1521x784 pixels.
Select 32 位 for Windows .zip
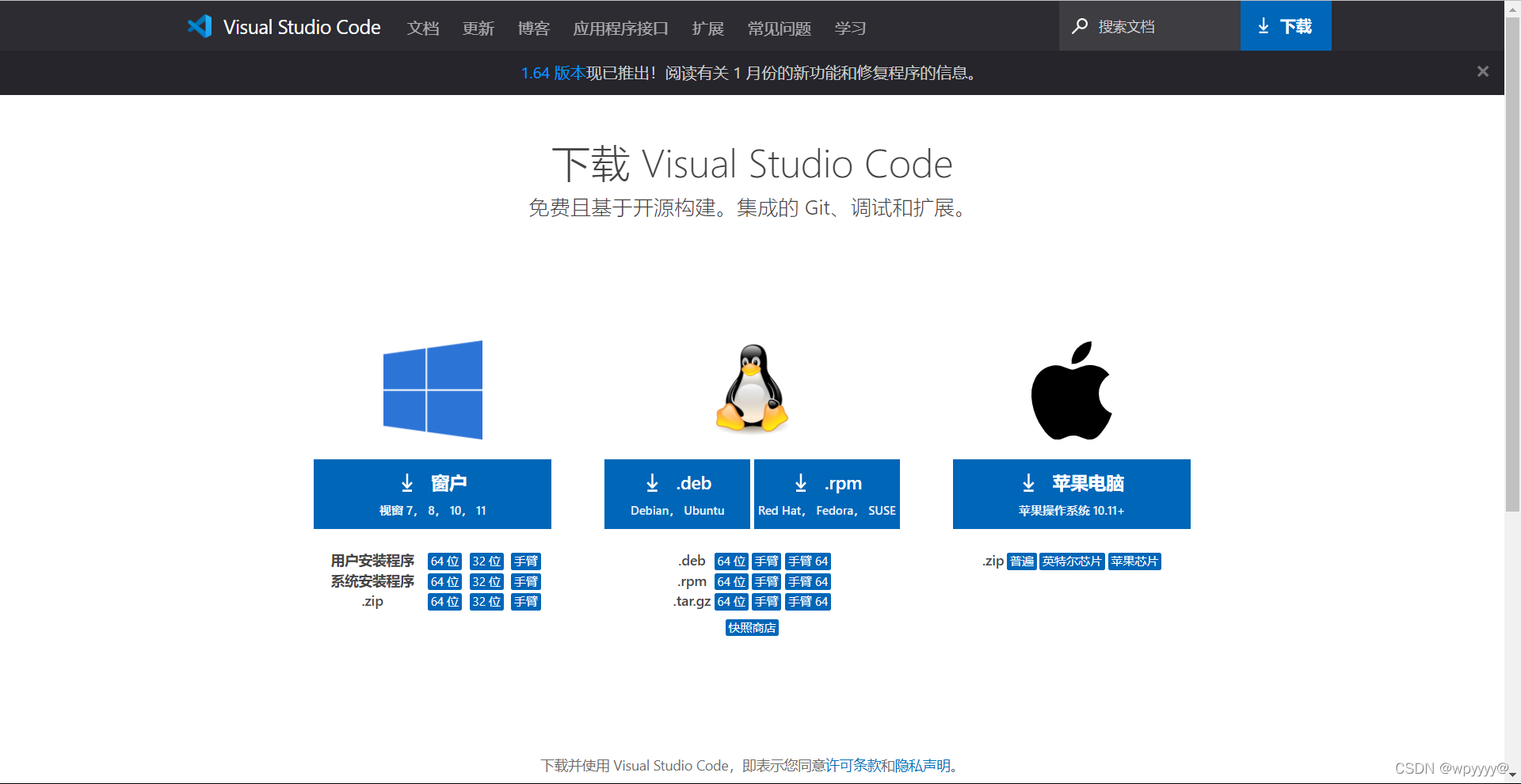(x=486, y=602)
